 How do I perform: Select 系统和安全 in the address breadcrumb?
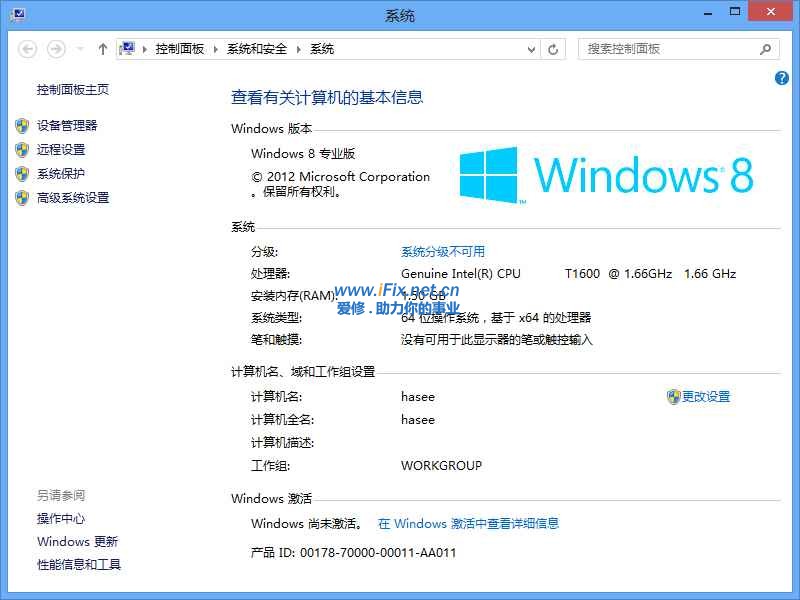(256, 49)
